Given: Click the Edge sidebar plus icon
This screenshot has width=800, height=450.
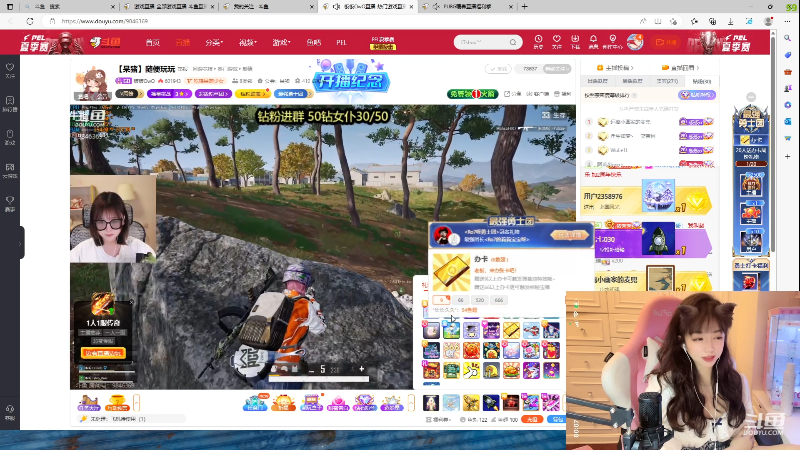Looking at the screenshot, I should pos(788,157).
